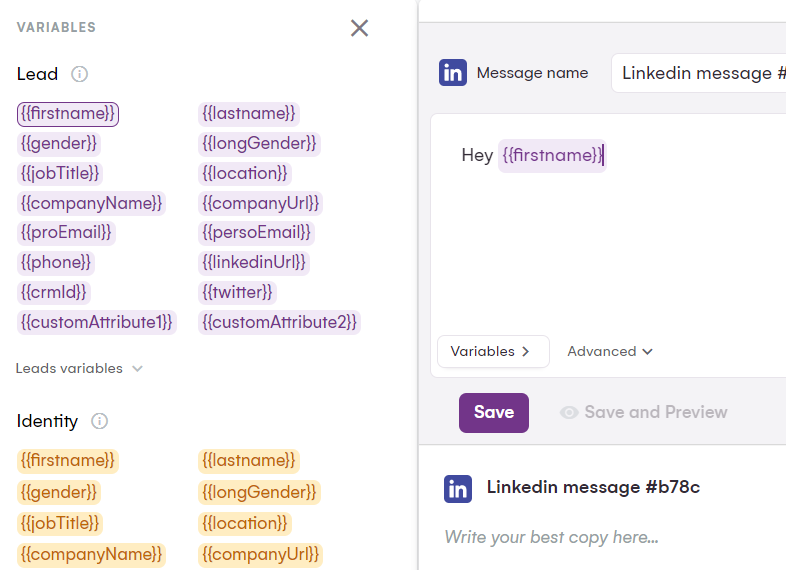Insert Lead {{customAttribute1}} variable

click(97, 322)
